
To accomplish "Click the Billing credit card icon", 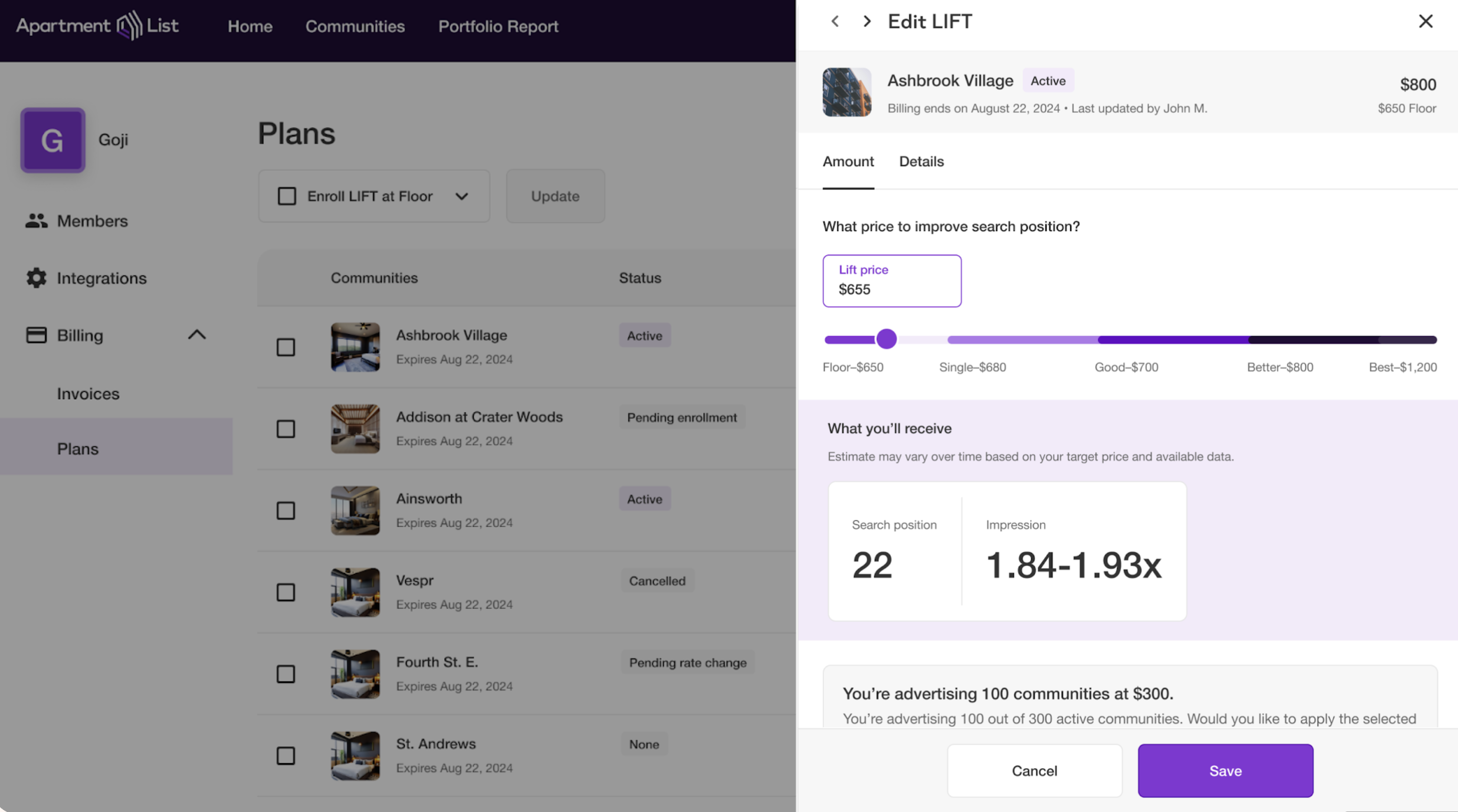I will click(x=36, y=335).
